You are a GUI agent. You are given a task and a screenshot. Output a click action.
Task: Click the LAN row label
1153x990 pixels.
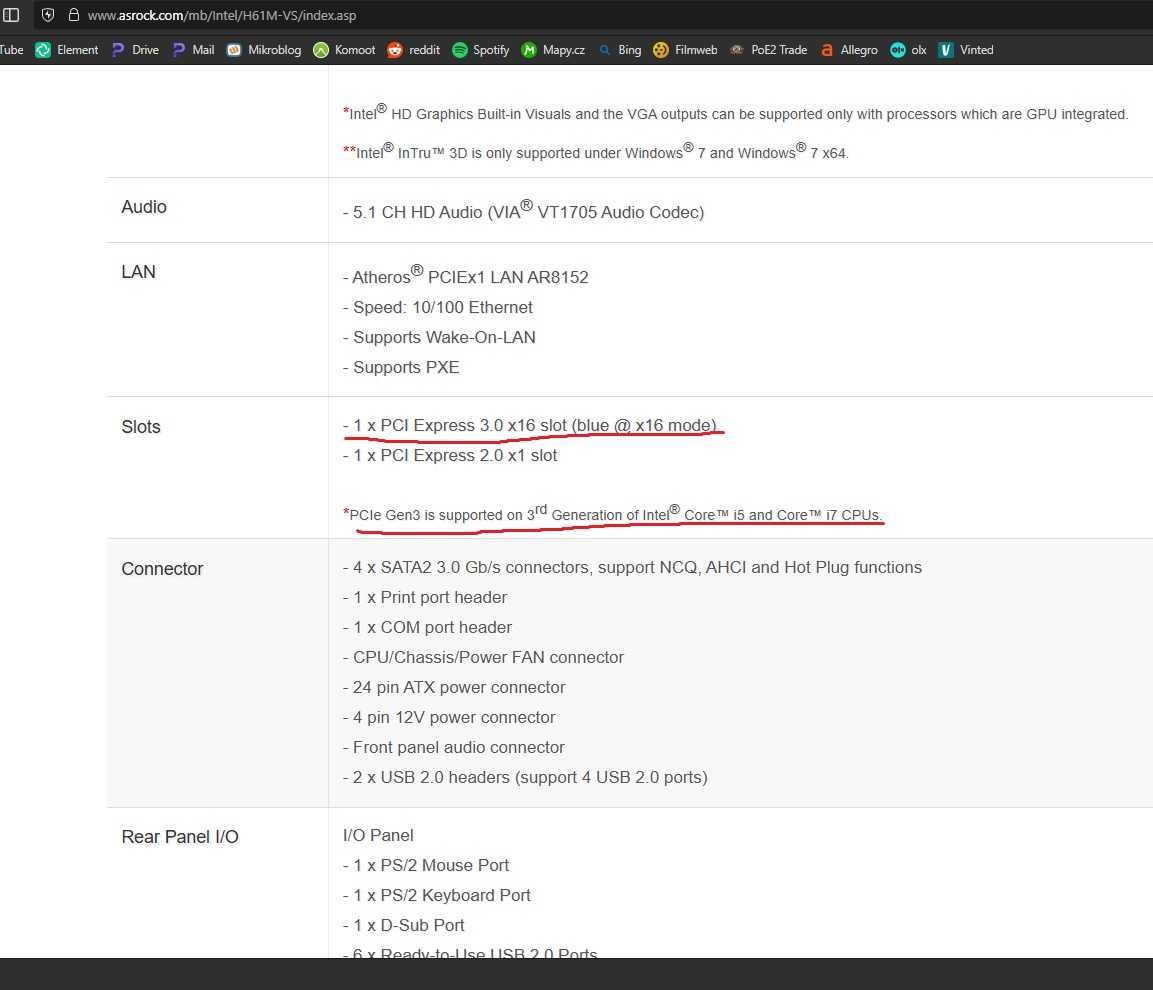[x=138, y=272]
